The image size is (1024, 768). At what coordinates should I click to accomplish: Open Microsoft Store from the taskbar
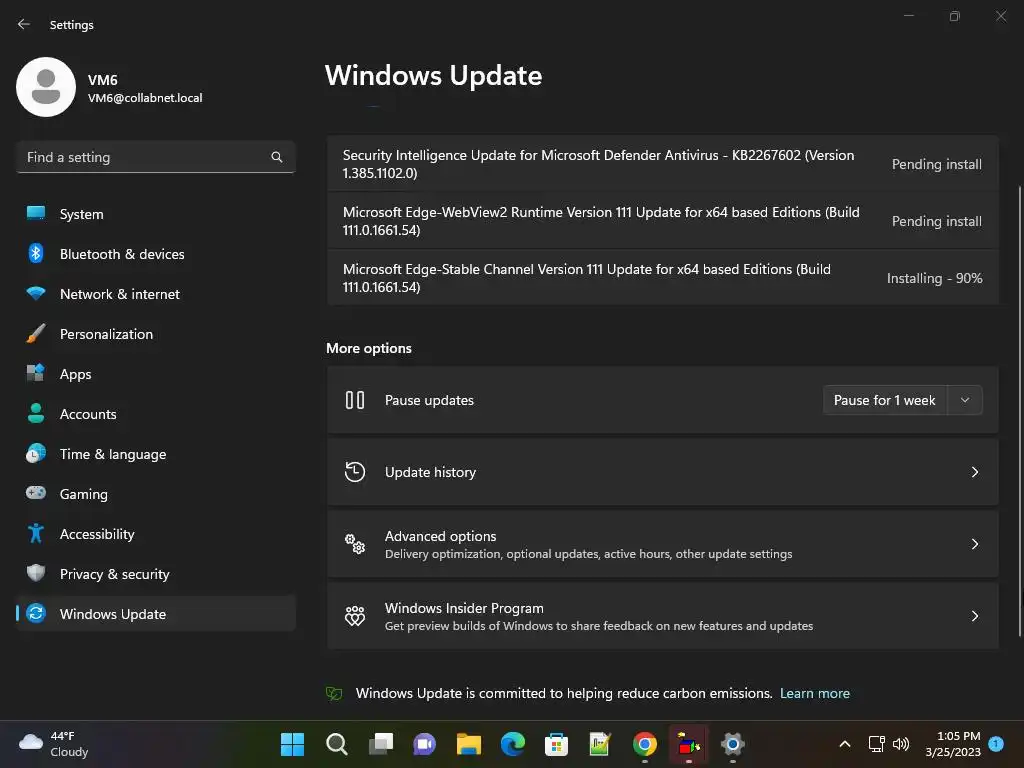point(556,744)
